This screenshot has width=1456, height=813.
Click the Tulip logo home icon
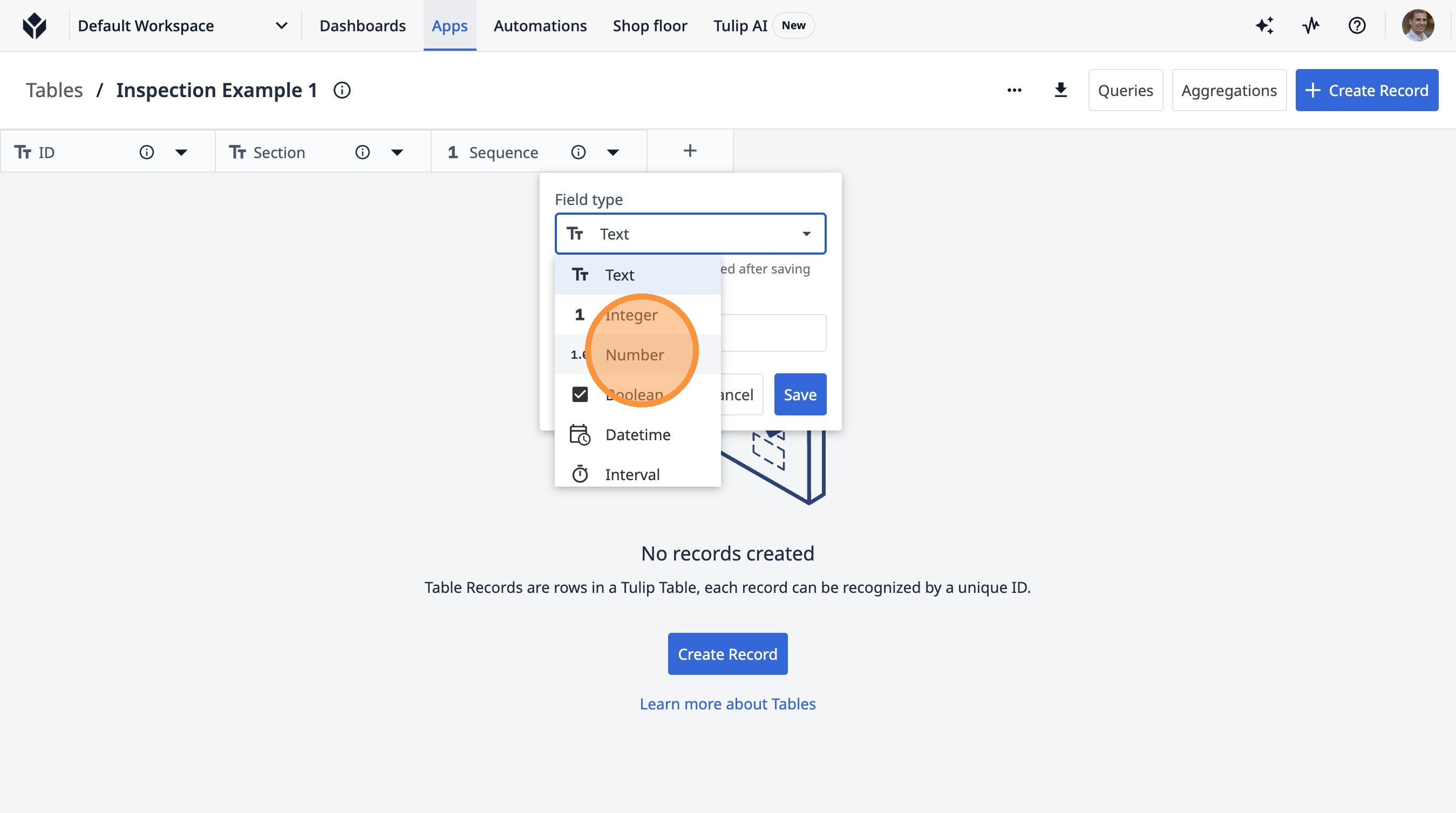coord(35,25)
